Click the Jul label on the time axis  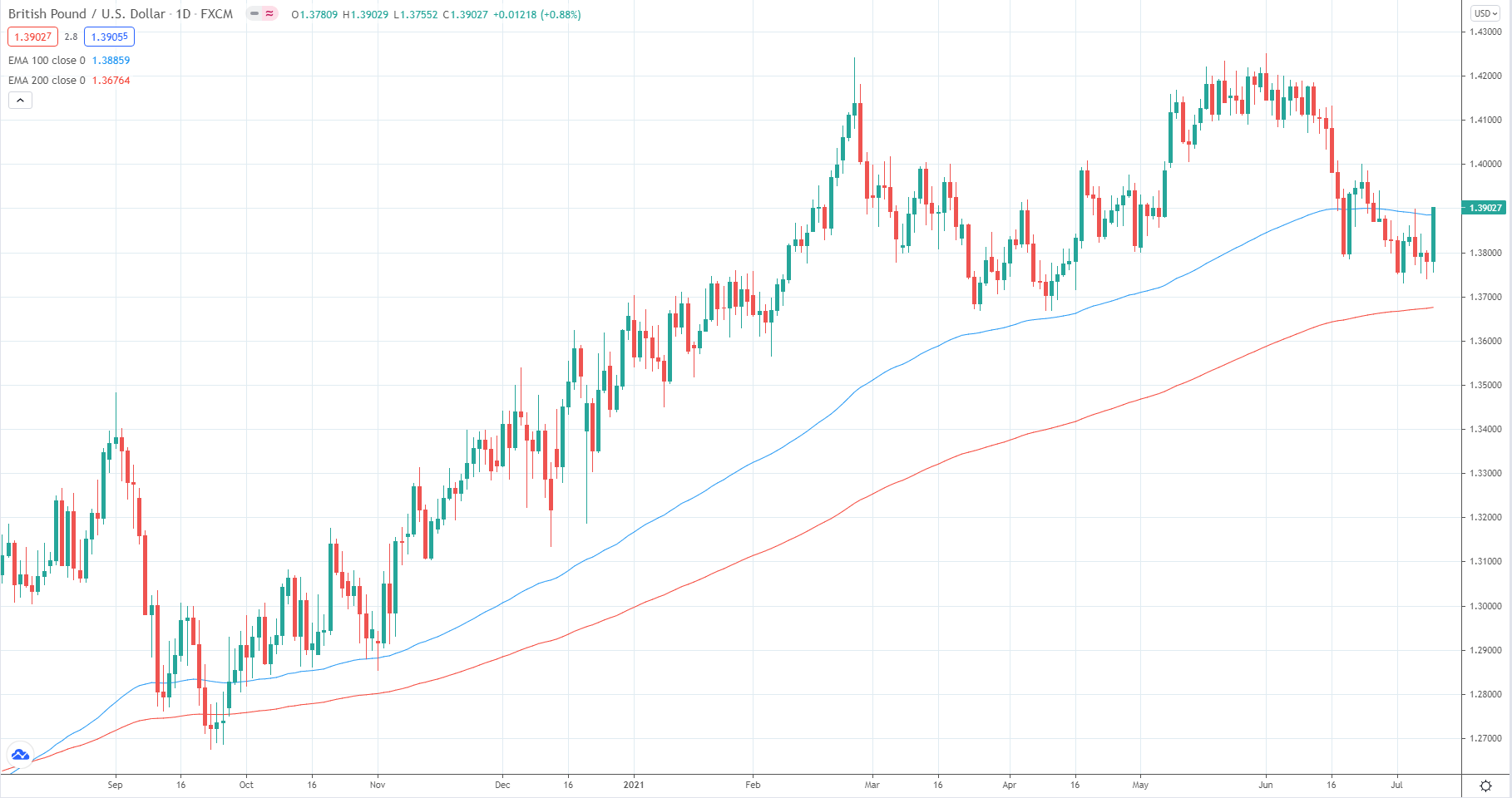1396,785
